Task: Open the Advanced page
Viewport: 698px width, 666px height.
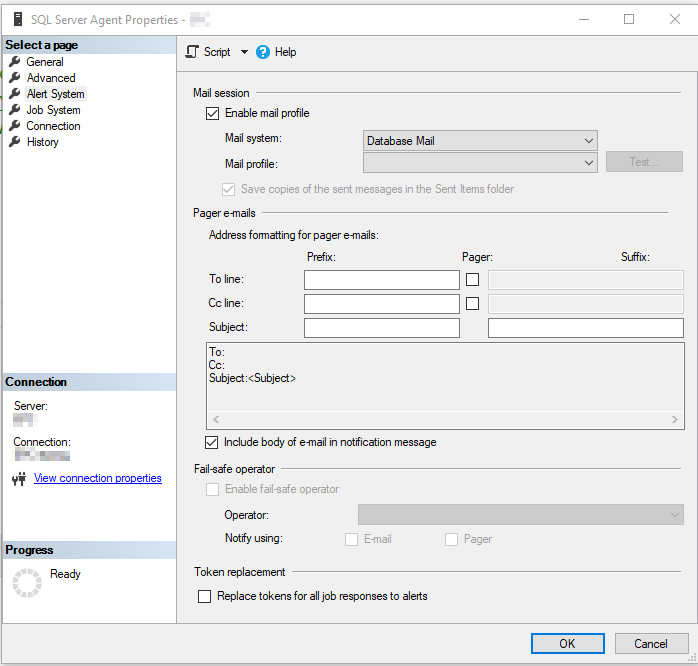Action: coord(51,78)
